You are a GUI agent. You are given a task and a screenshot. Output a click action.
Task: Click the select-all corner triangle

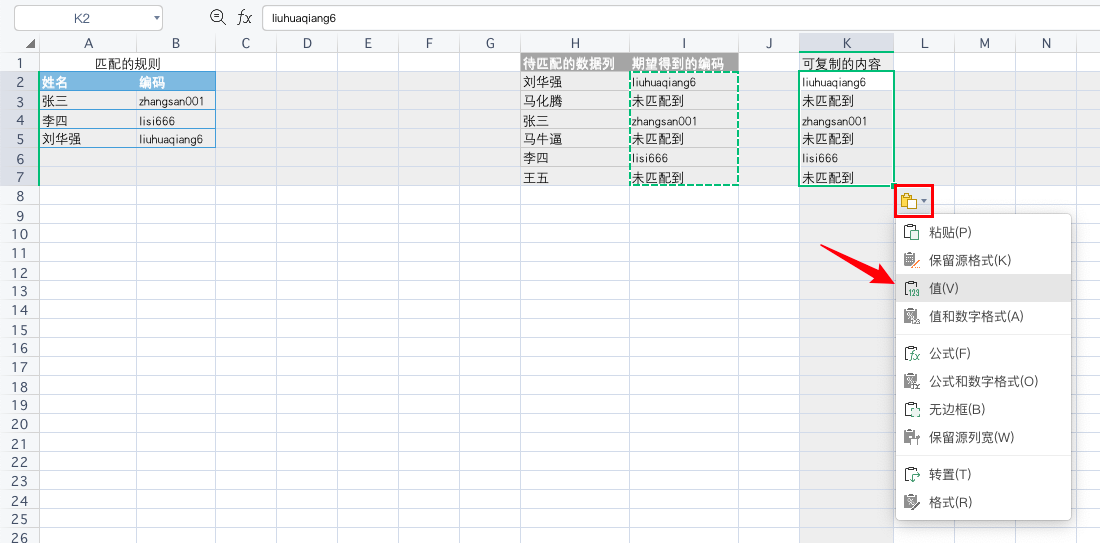point(30,44)
